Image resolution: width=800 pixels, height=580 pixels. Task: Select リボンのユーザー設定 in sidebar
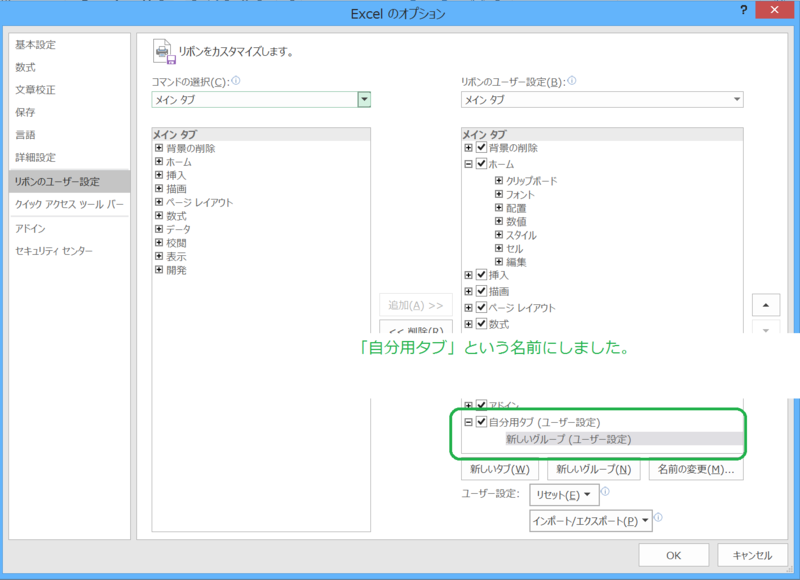pos(69,181)
